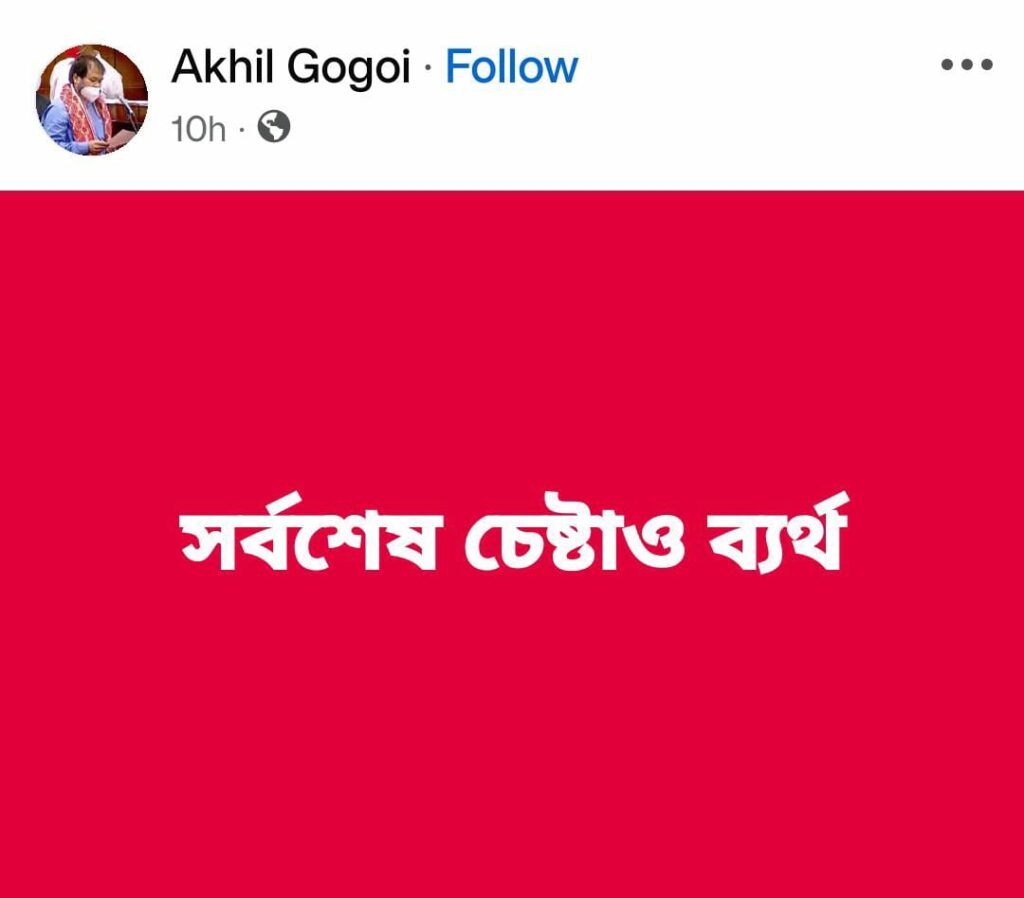
Task: Click the globe public audience icon
Action: coord(274,127)
